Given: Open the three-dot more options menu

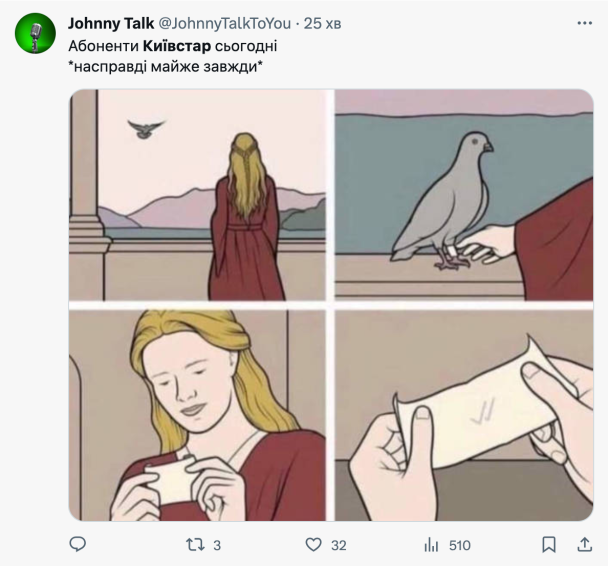Looking at the screenshot, I should [x=584, y=22].
